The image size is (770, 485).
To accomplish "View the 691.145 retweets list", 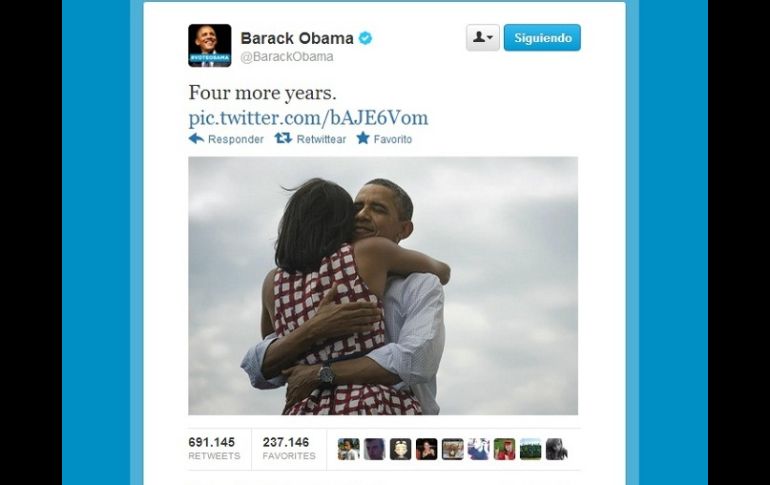I will pos(214,449).
